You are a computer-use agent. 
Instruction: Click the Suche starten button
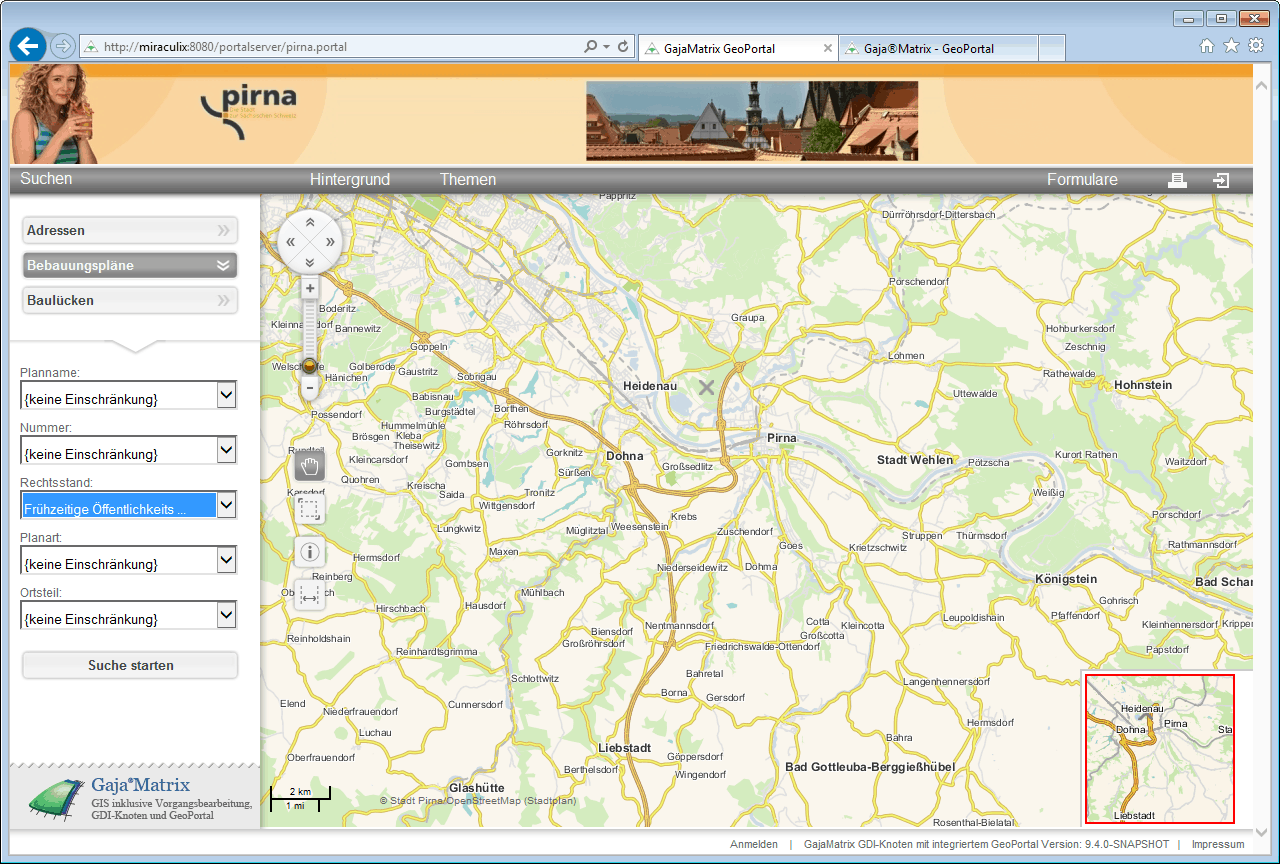pos(130,665)
